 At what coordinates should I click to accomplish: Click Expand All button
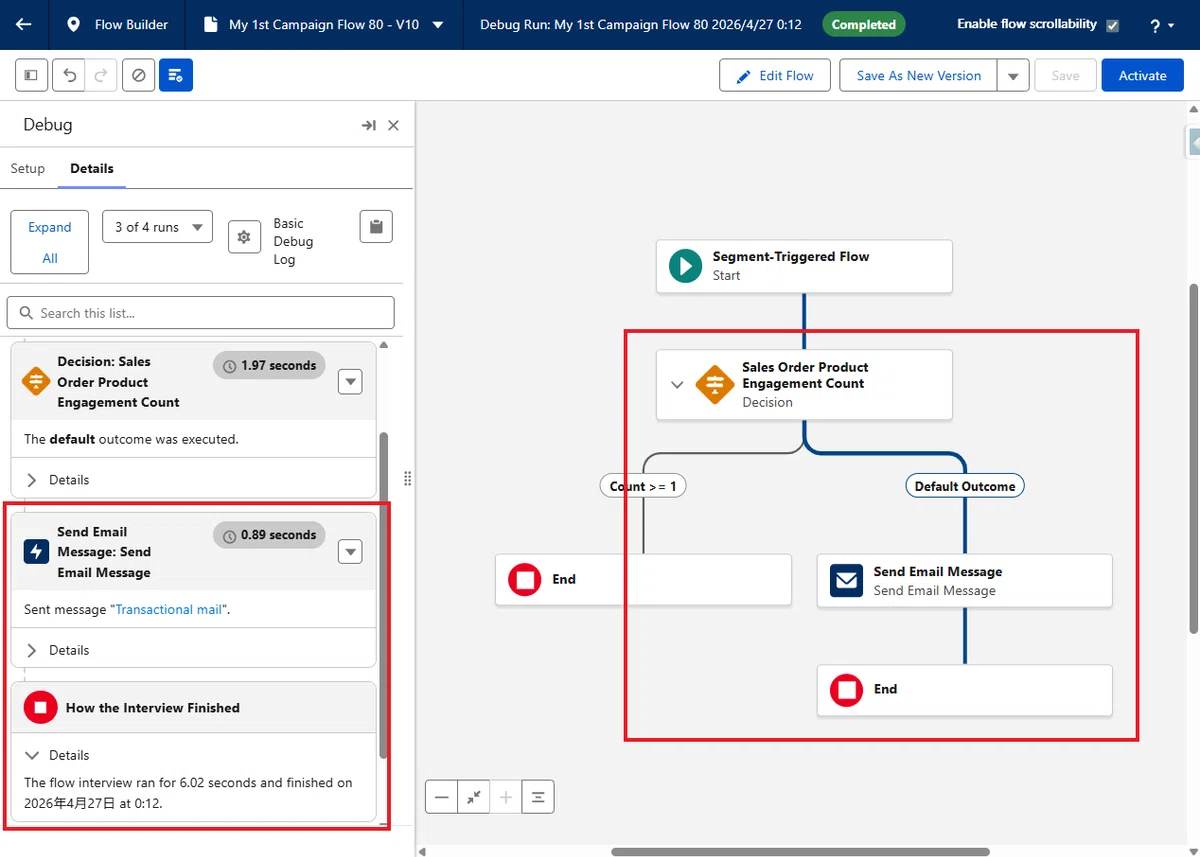tap(50, 242)
